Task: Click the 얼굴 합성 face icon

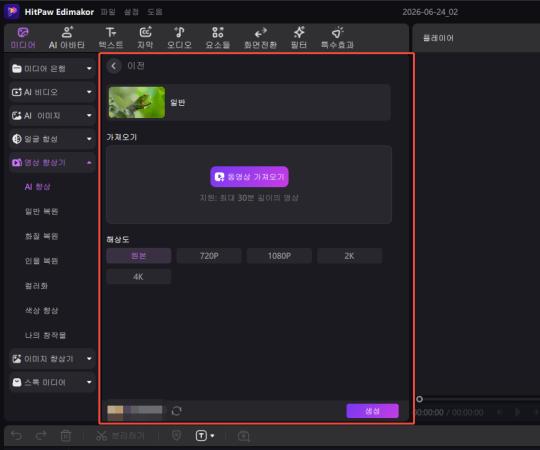Action: coord(17,139)
